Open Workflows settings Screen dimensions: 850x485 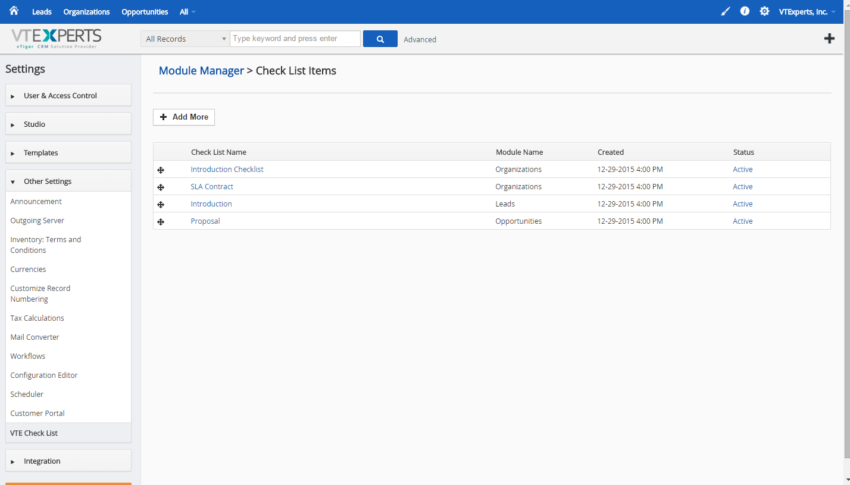pyautogui.click(x=28, y=356)
